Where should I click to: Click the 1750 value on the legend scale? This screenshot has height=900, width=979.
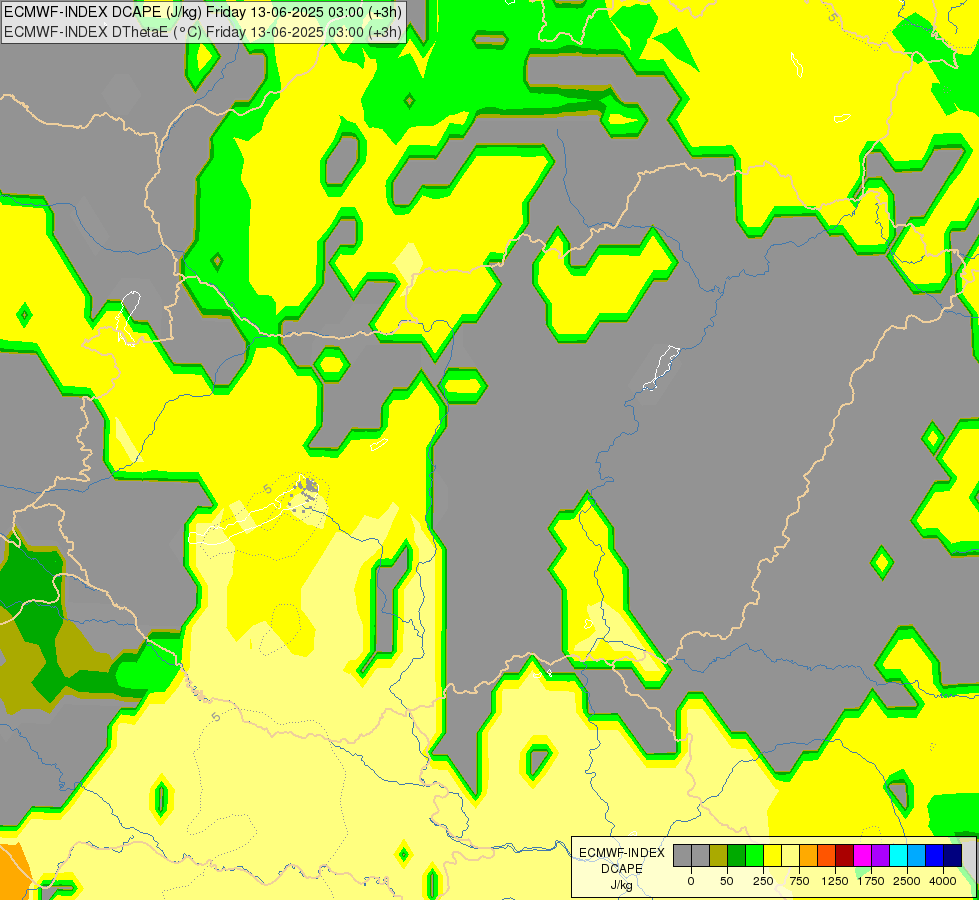(871, 881)
